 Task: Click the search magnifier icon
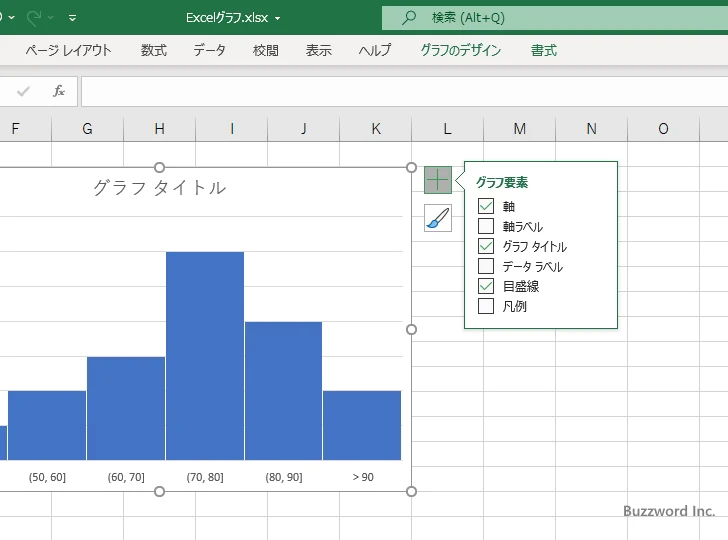[x=409, y=18]
